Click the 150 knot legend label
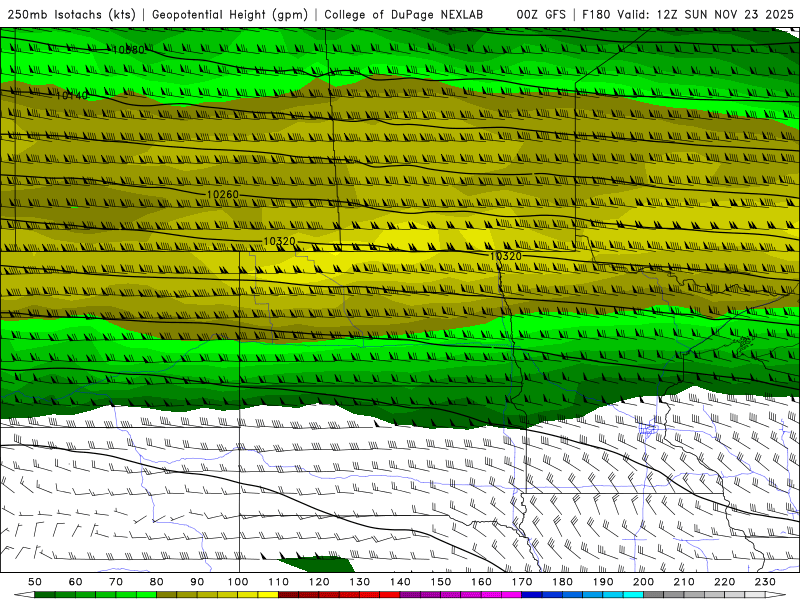Viewport: 800px width, 600px height. coord(441,582)
